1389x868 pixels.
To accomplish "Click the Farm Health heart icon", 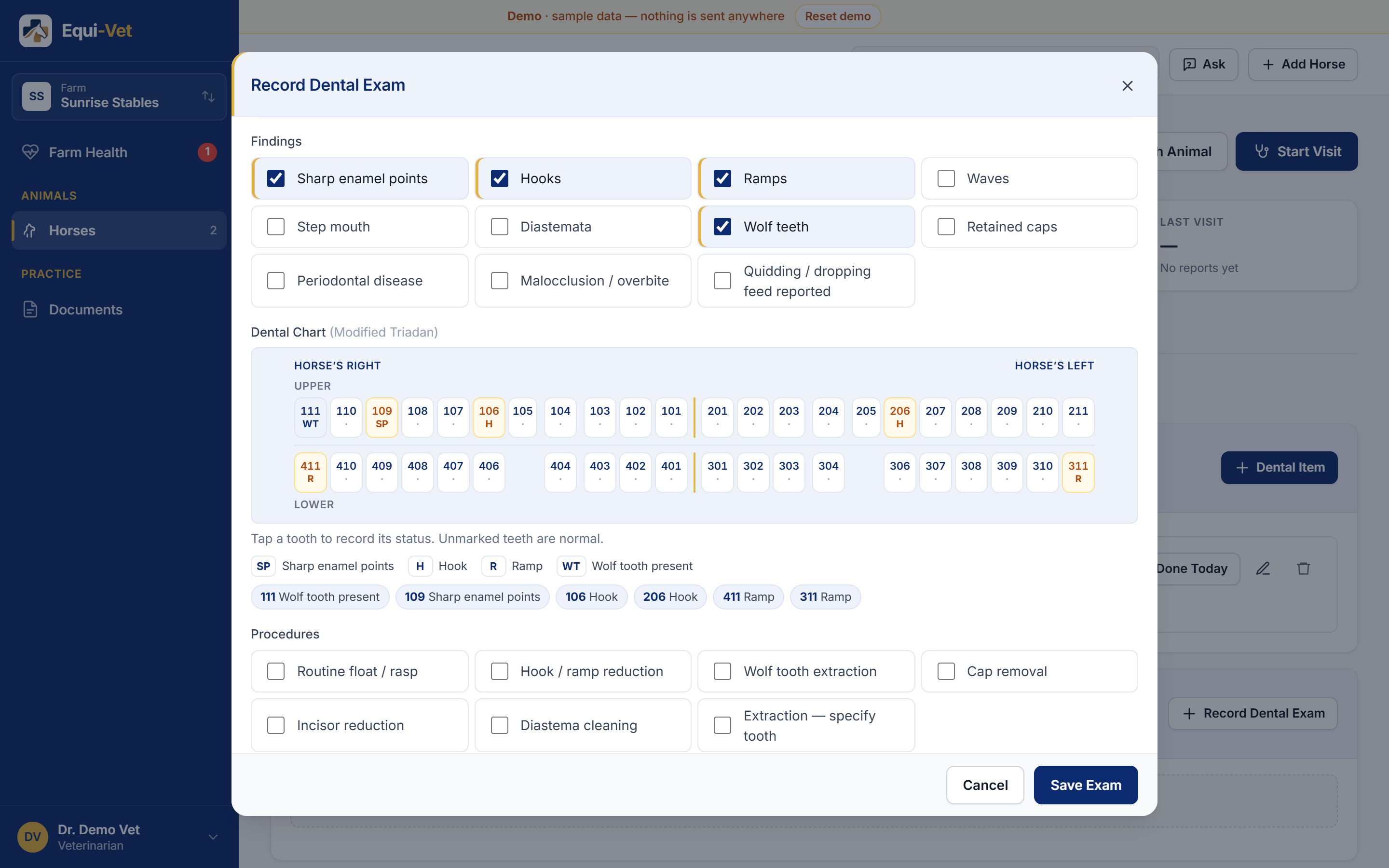I will 30,152.
